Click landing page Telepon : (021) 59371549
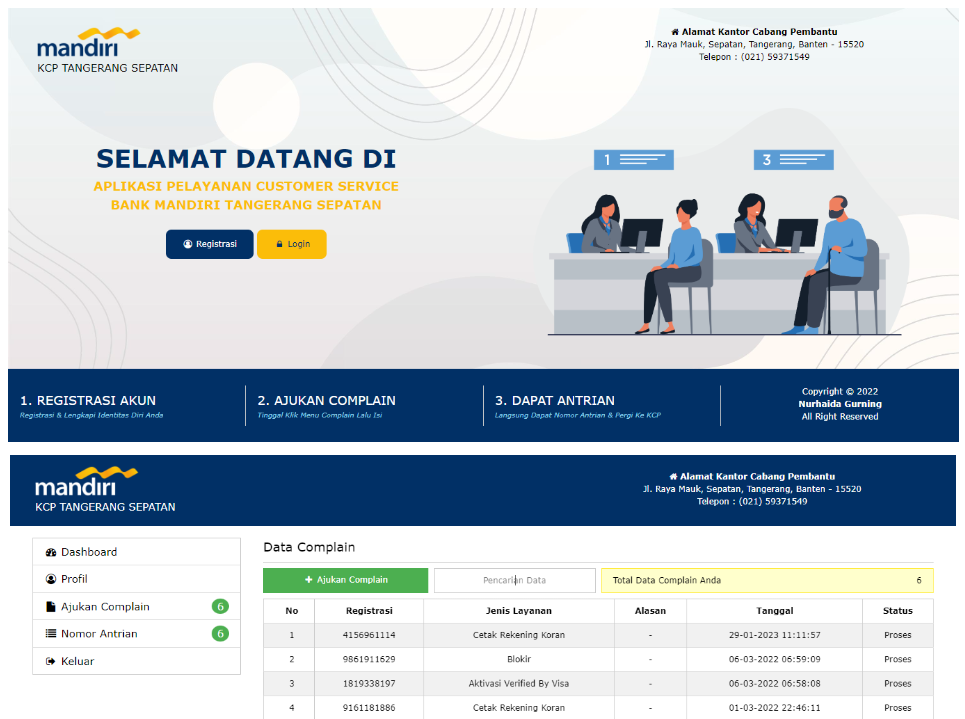 (754, 57)
